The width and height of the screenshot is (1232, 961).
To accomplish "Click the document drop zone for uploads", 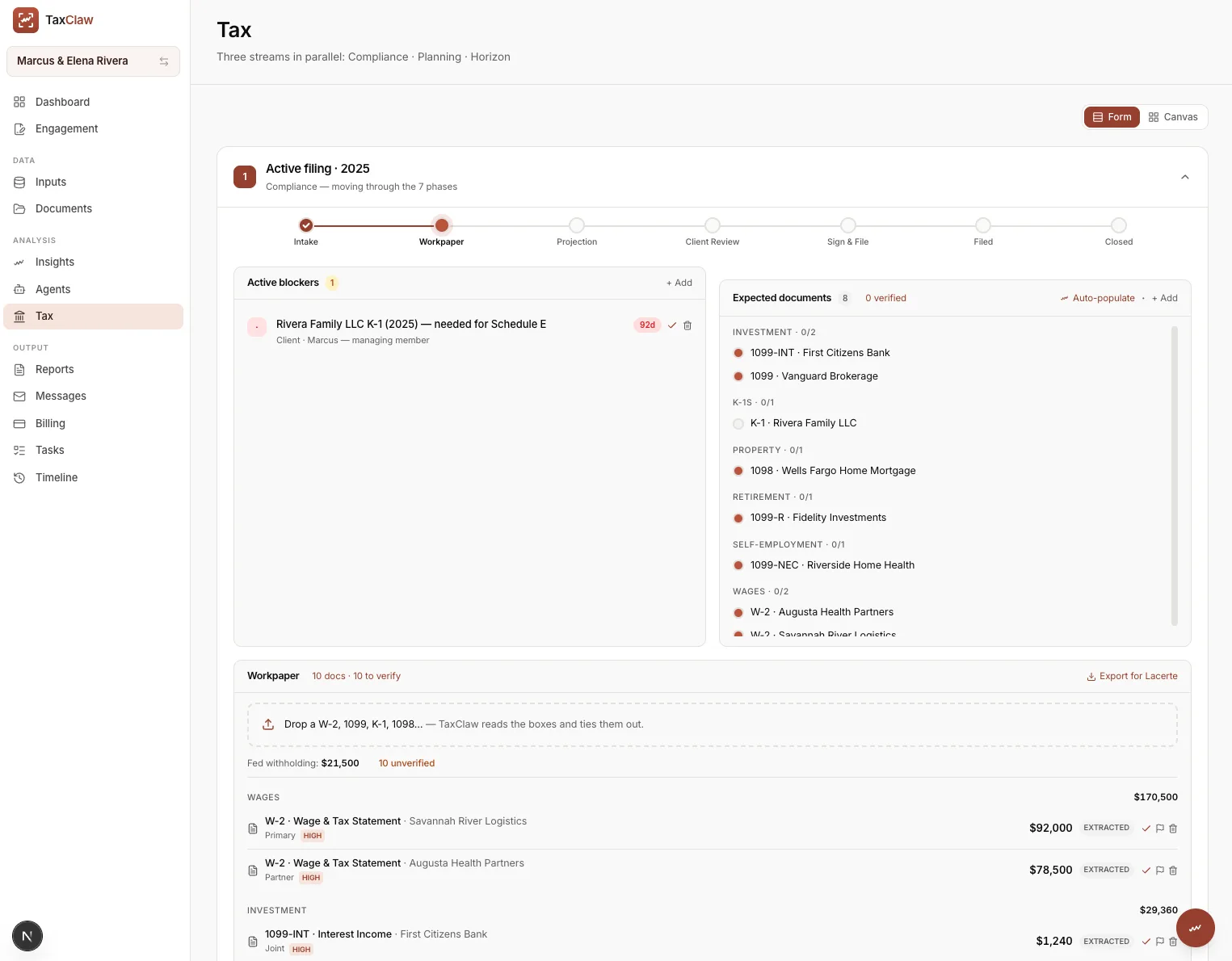I will tap(712, 724).
